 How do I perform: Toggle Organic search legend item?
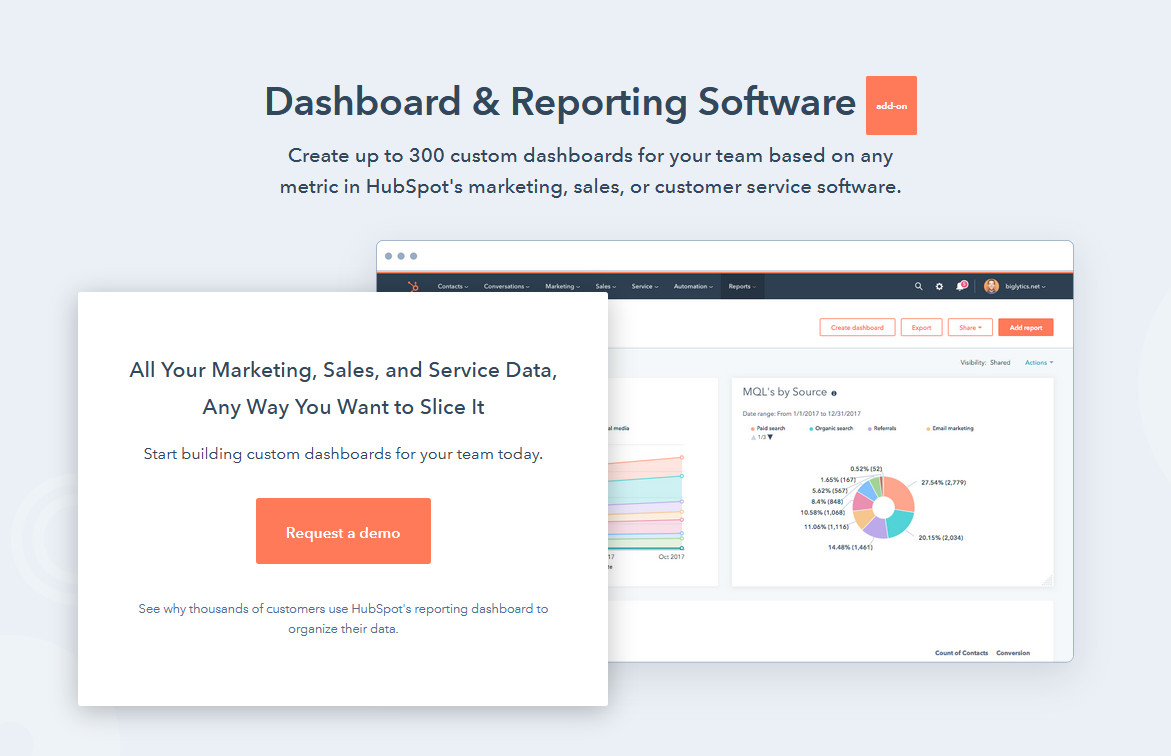pyautogui.click(x=831, y=428)
